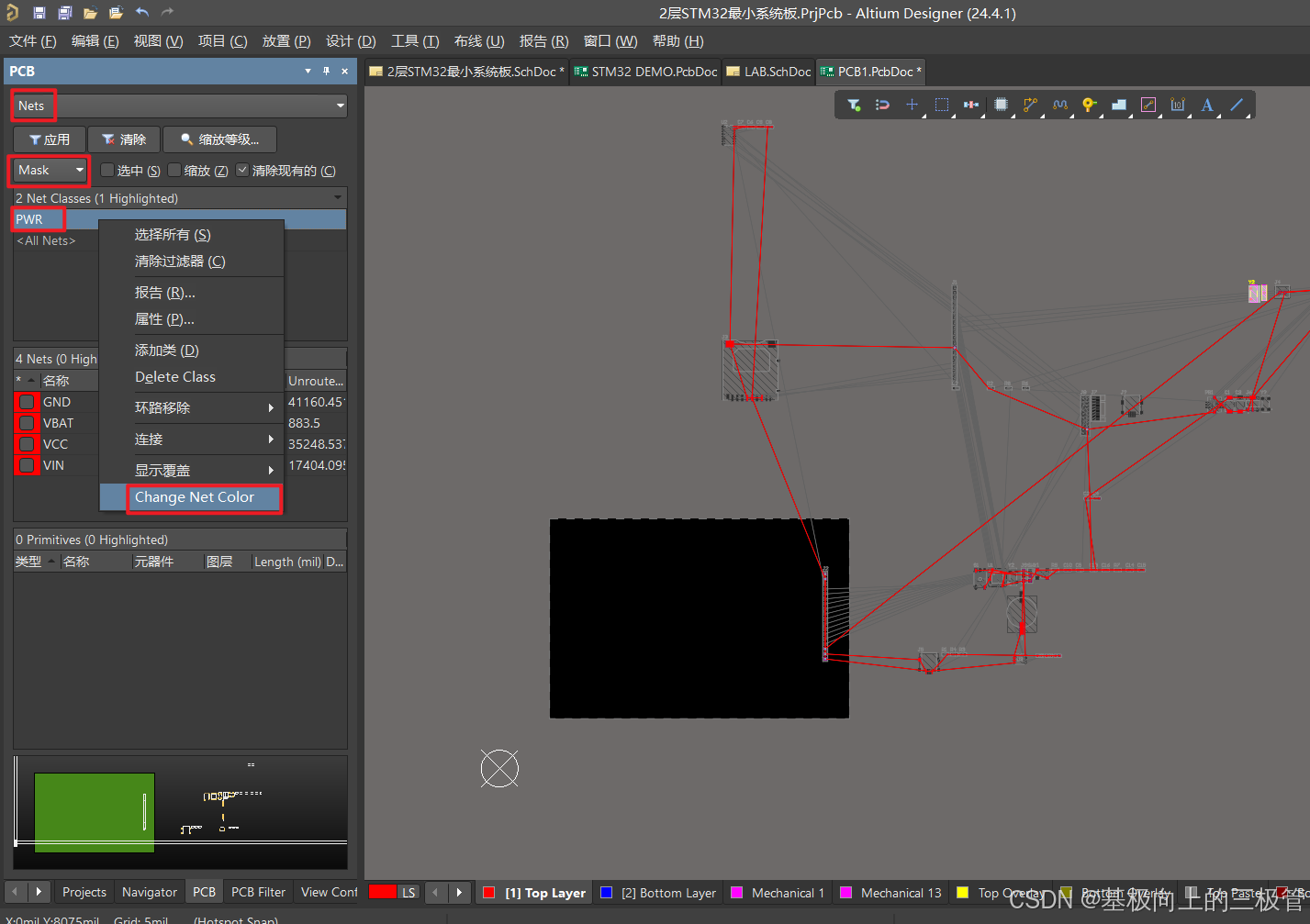Open the Navigator panel tab
The image size is (1310, 924).
[x=150, y=892]
